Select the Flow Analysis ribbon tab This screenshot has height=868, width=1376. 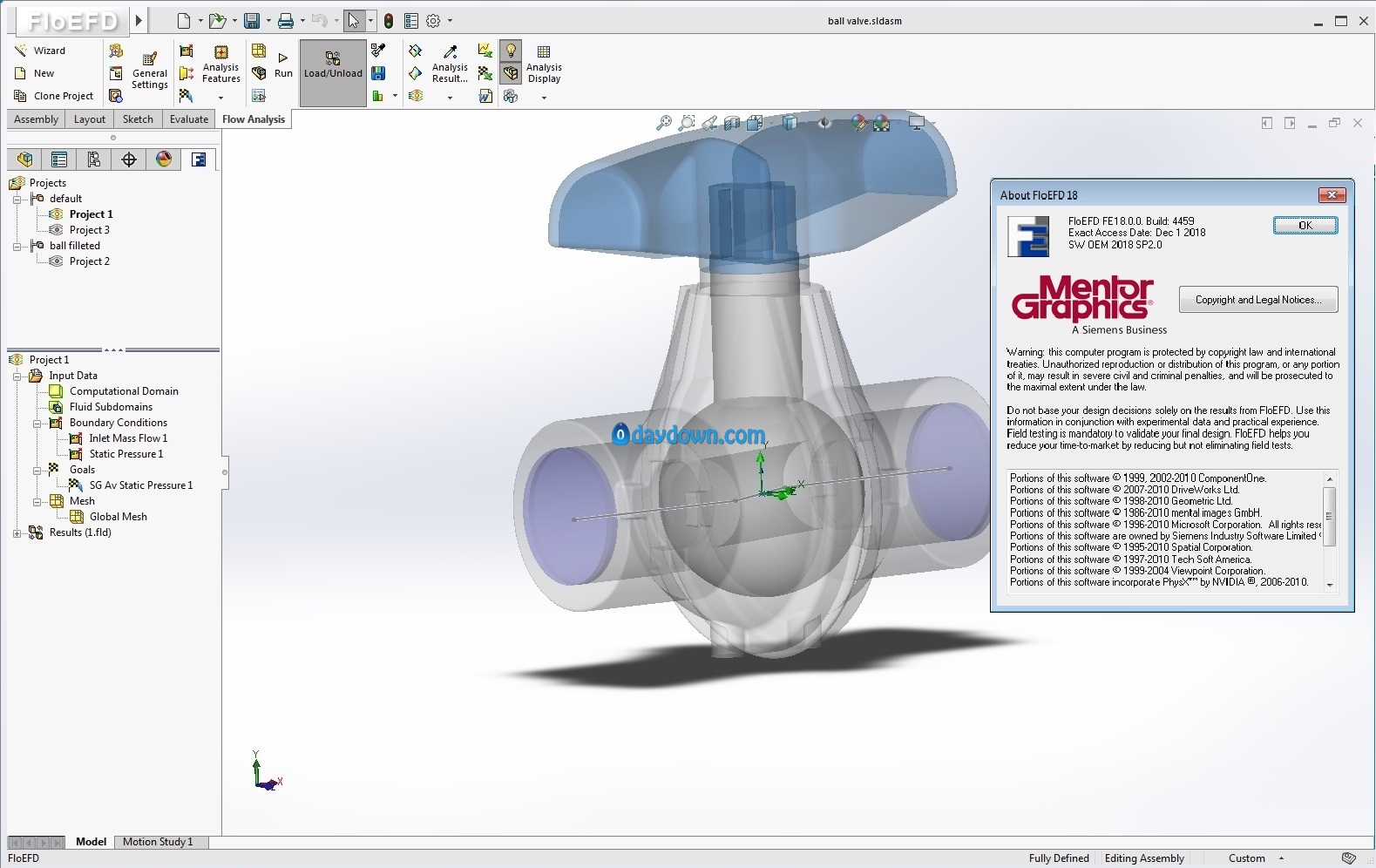pyautogui.click(x=254, y=119)
